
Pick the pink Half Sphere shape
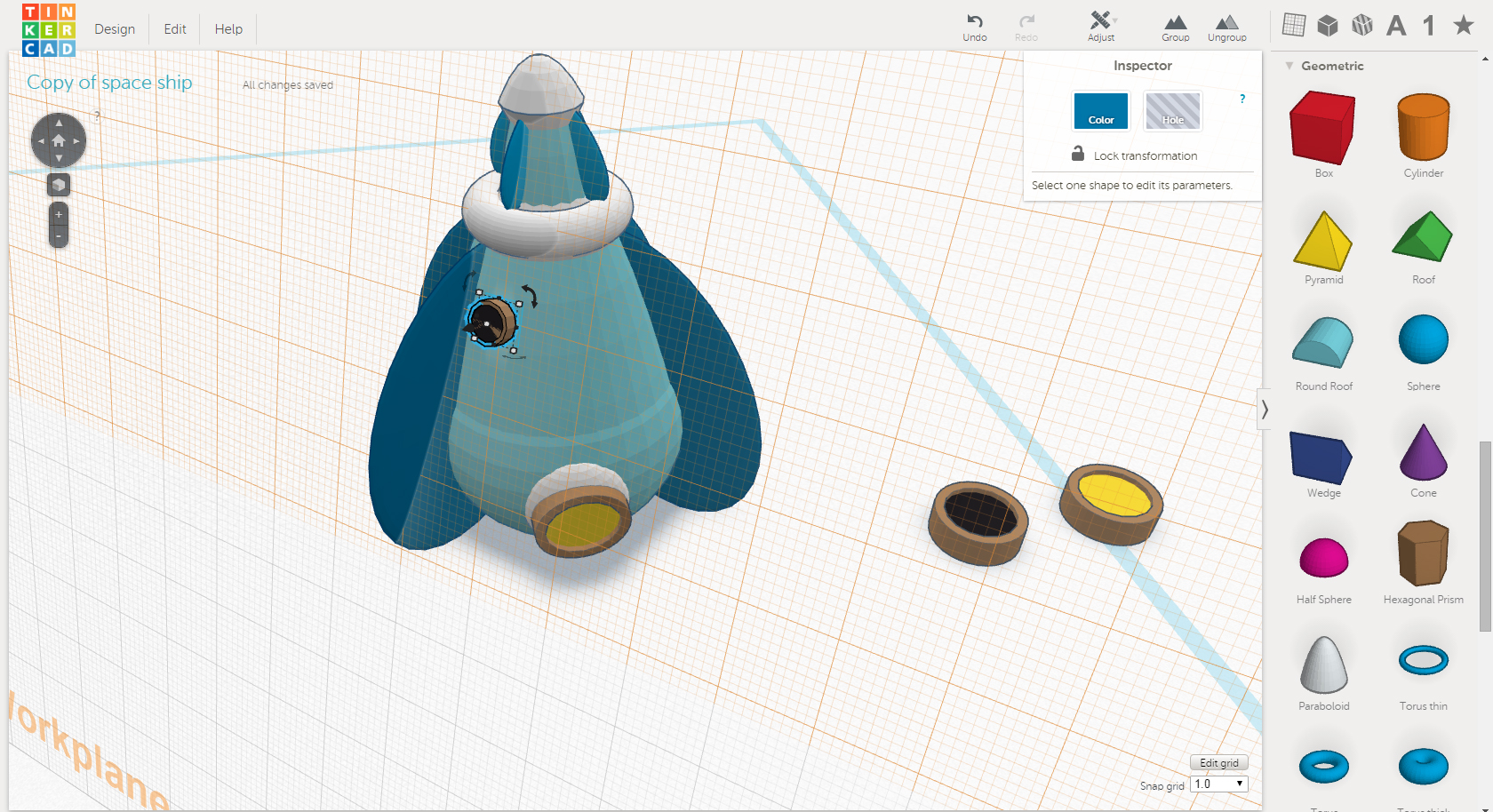coord(1324,558)
